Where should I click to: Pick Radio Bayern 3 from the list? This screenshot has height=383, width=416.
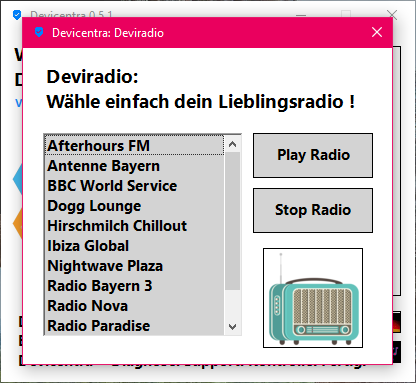pyautogui.click(x=134, y=286)
